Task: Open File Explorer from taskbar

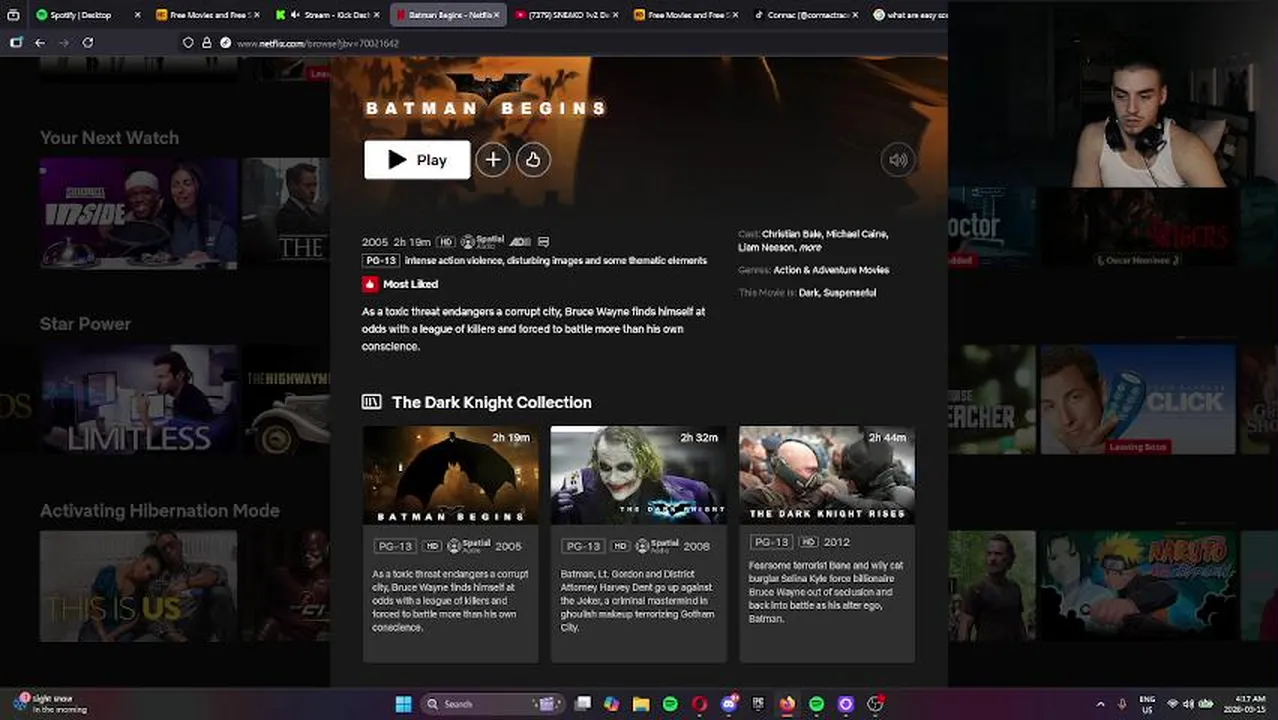Action: (x=641, y=704)
